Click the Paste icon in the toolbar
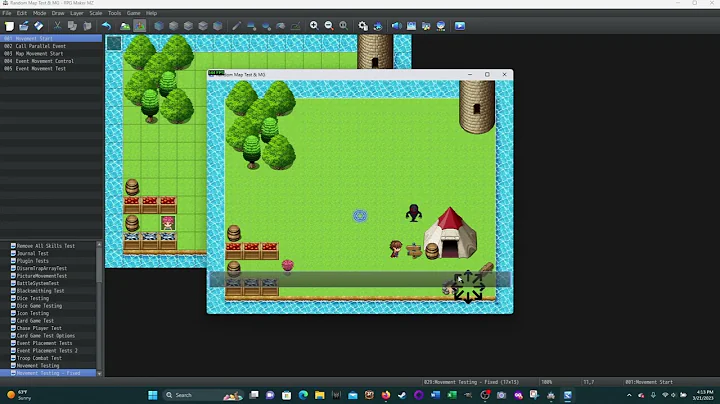This screenshot has width=720, height=404. 87,26
